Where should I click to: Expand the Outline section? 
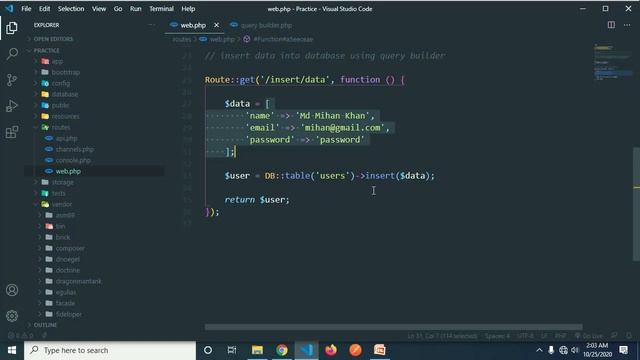click(45, 325)
